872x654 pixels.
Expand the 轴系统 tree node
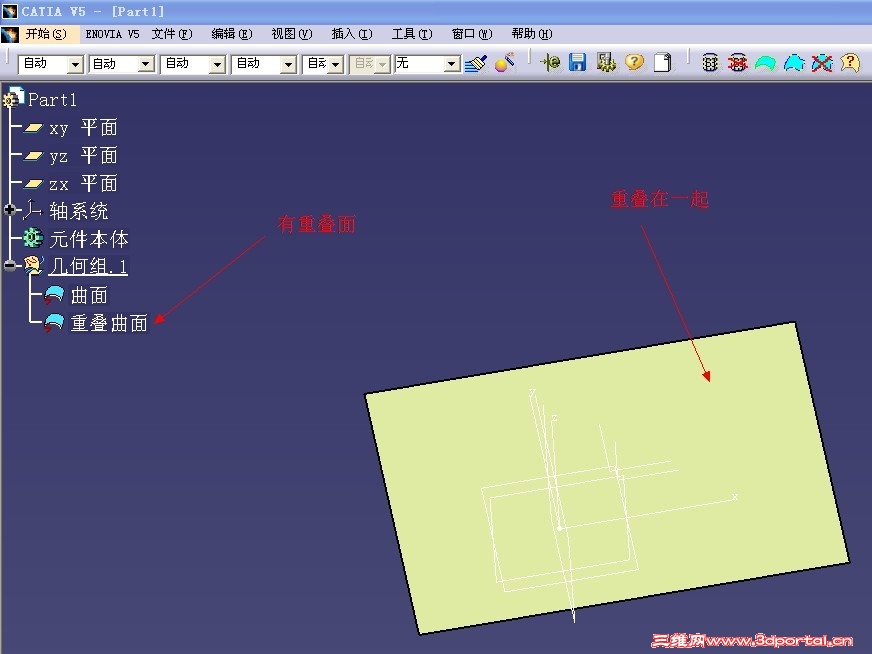(9, 210)
